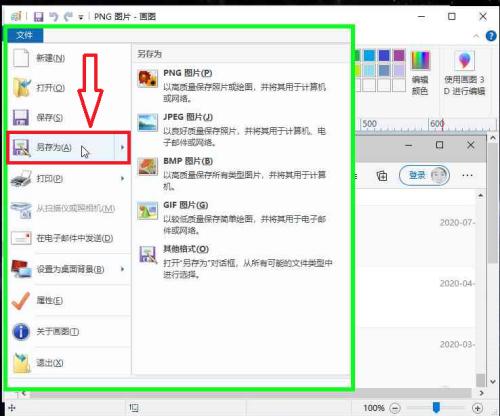Viewport: 500px width, 416px height.
Task: Open quick access toolbar customize dropdown
Action: click(x=81, y=17)
